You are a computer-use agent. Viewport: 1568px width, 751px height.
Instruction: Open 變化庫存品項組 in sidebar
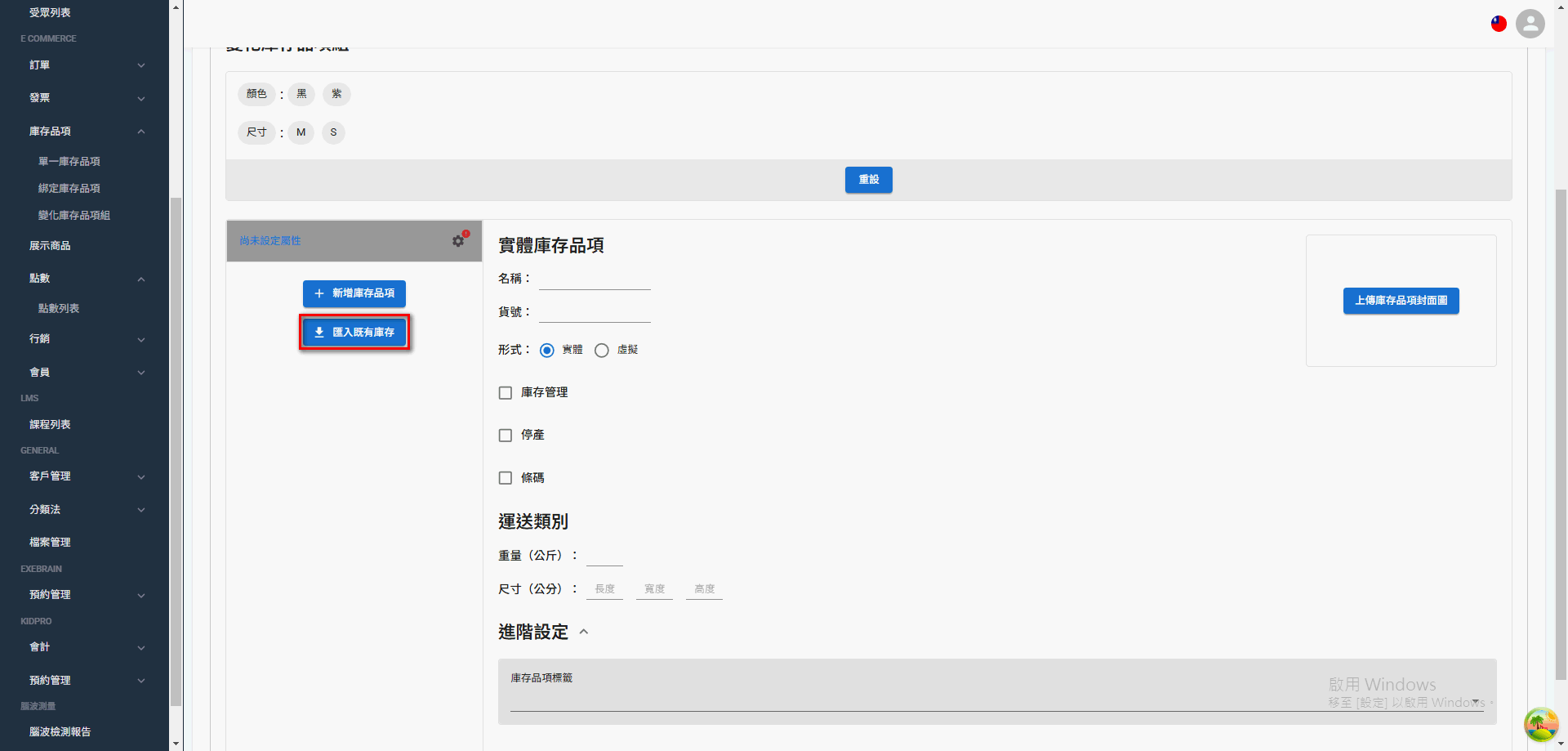[x=74, y=216]
